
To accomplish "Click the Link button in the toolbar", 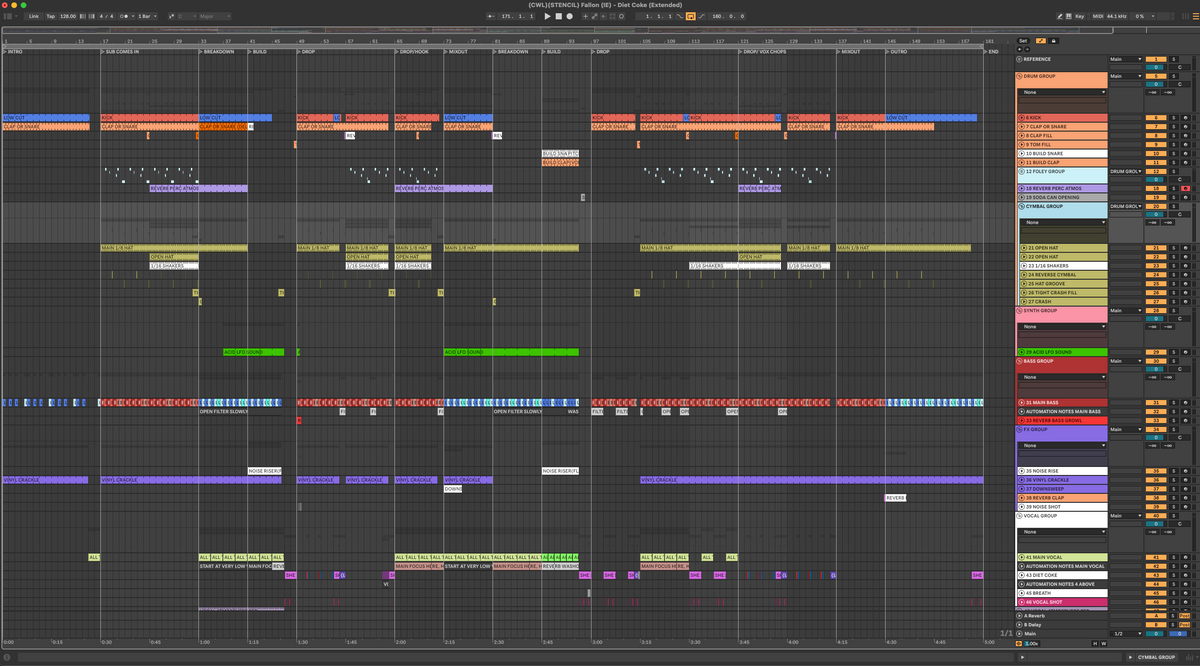I will point(34,16).
